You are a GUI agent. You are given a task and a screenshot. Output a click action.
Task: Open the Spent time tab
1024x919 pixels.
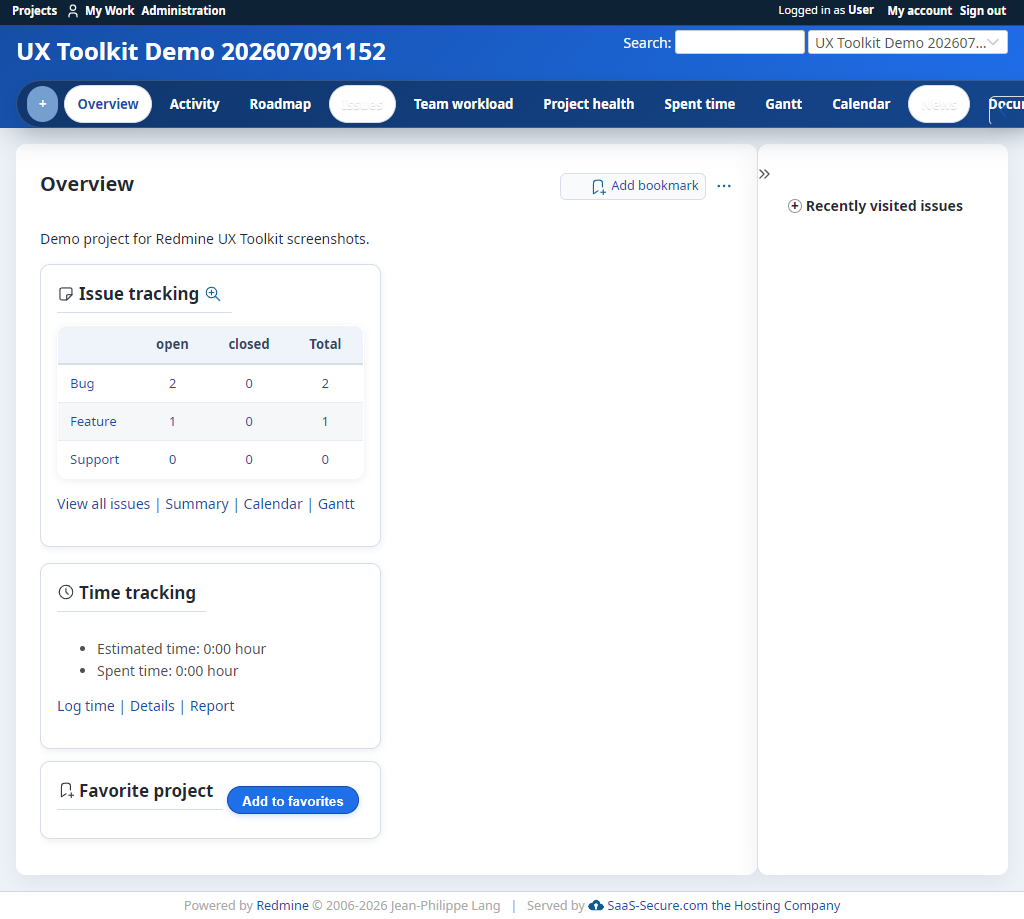coord(699,105)
